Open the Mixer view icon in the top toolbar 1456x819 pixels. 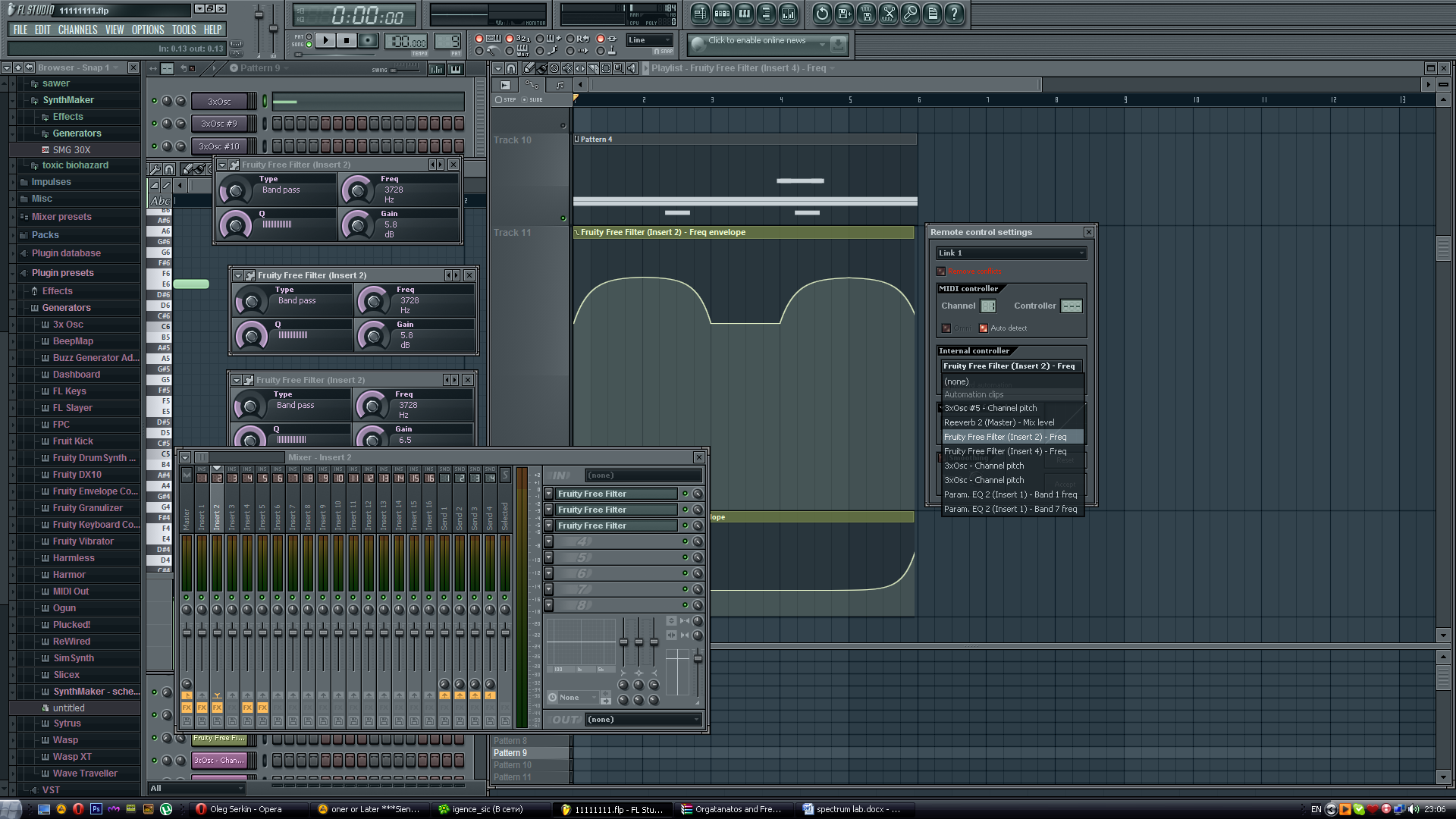click(x=788, y=13)
